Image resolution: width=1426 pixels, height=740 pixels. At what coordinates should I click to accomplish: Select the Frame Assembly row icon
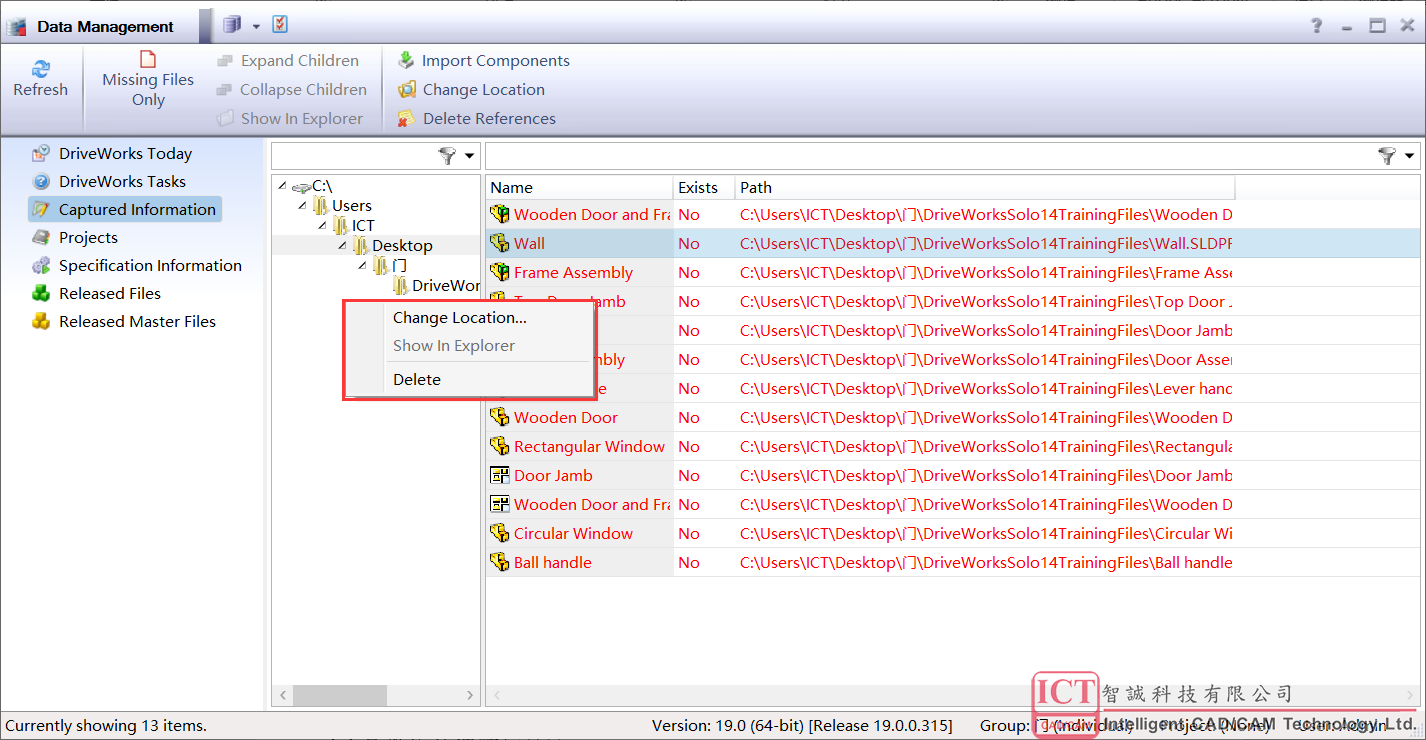tap(500, 272)
